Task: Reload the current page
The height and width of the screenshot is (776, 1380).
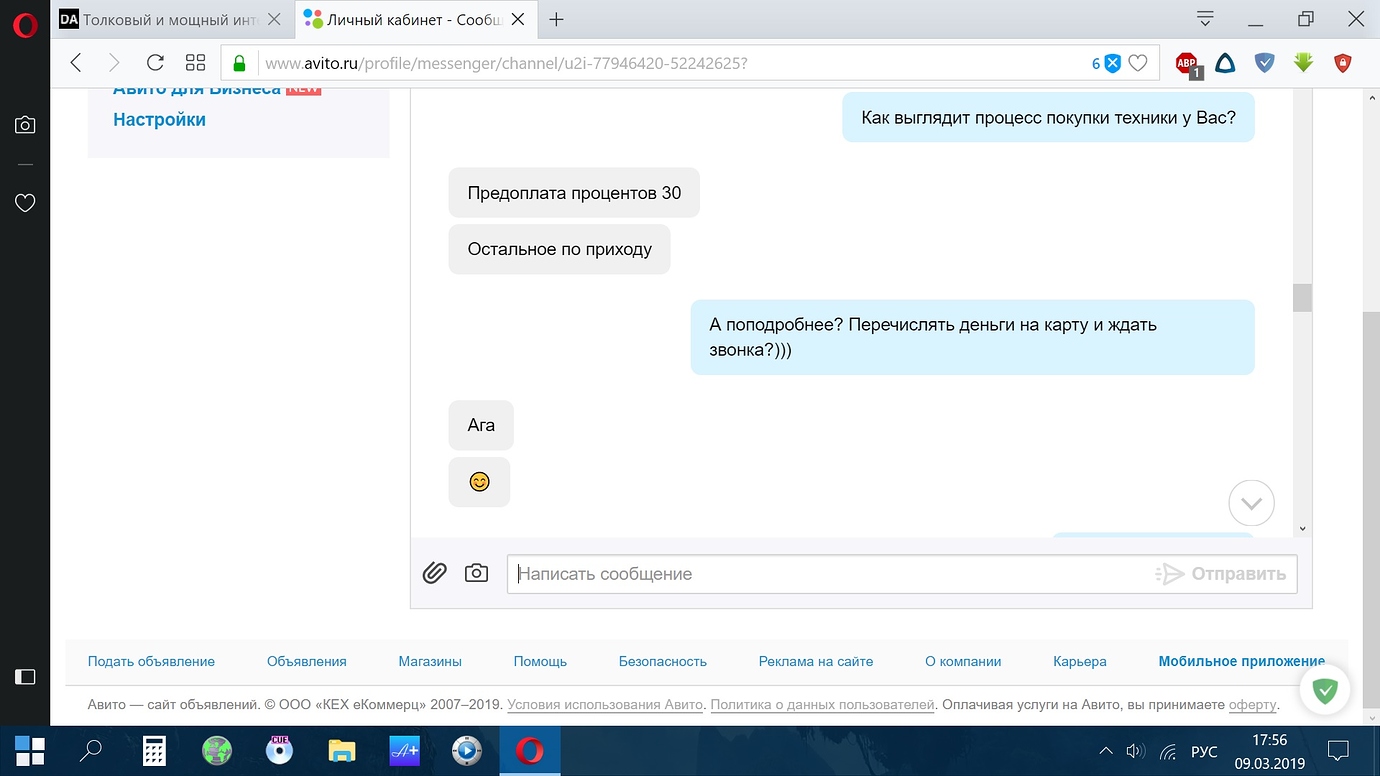Action: pos(155,63)
